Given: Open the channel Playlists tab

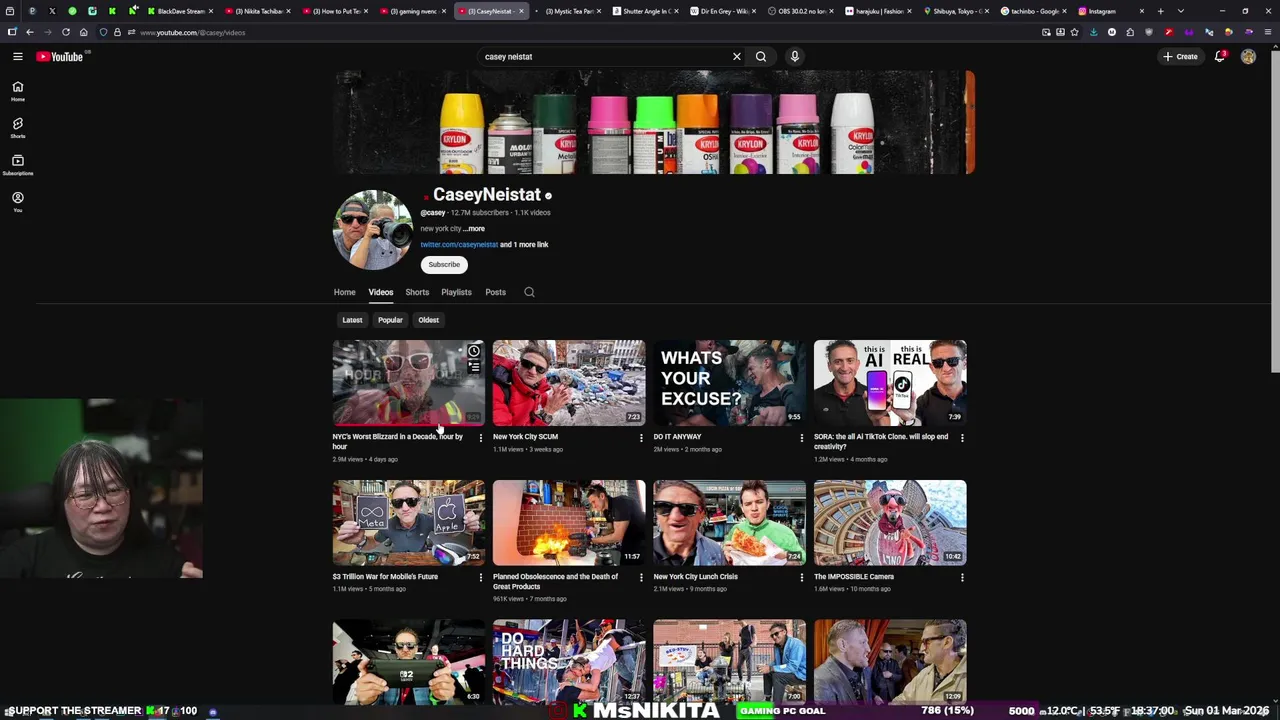Looking at the screenshot, I should pos(456,292).
